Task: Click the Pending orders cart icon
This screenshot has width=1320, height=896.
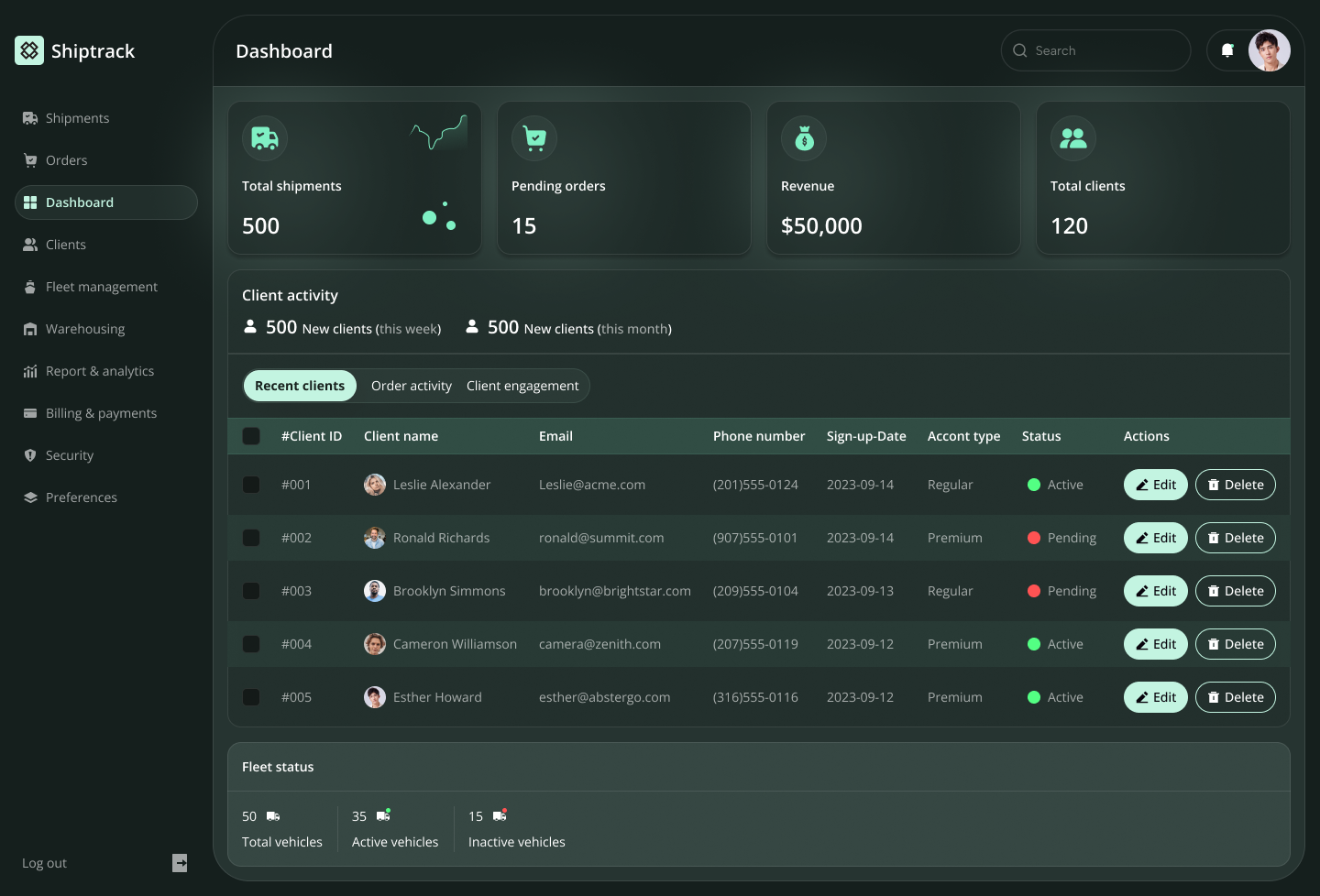Action: coord(534,138)
